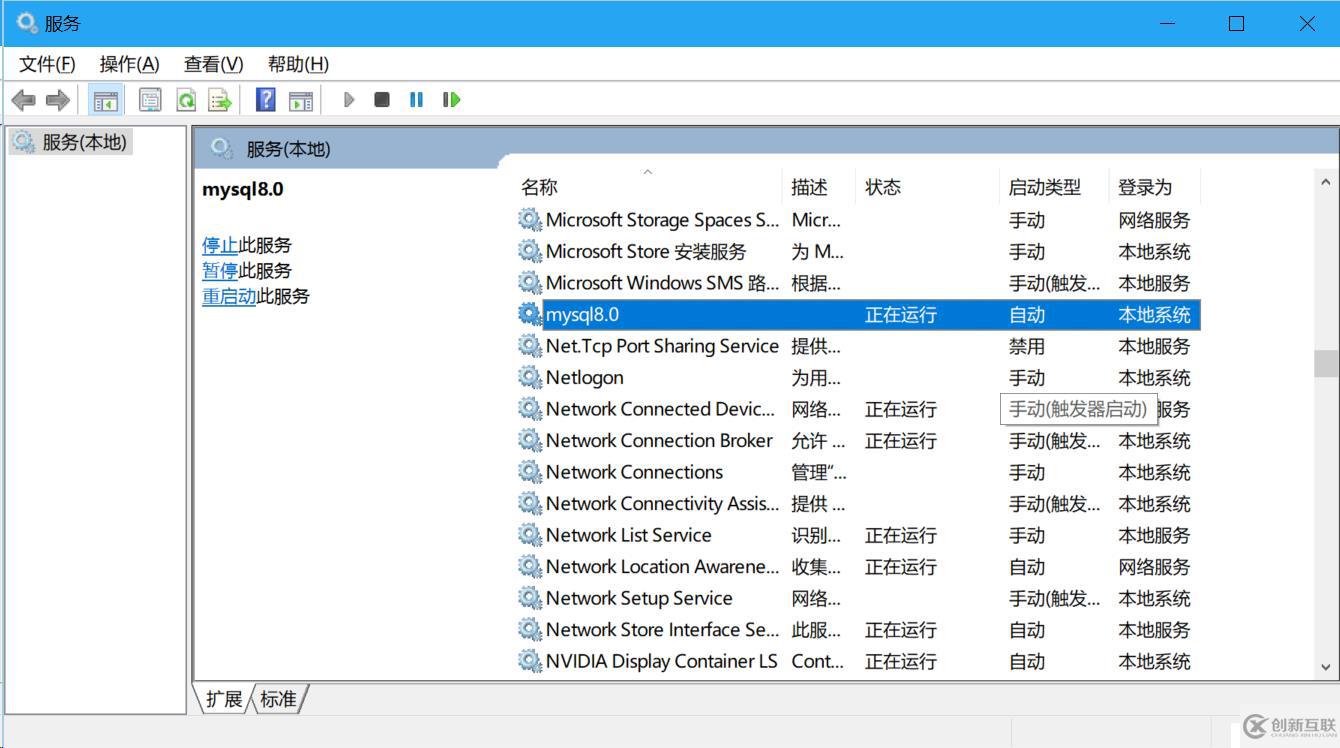Image resolution: width=1340 pixels, height=748 pixels.
Task: Sort by the 名称 column header
Action: [x=648, y=187]
